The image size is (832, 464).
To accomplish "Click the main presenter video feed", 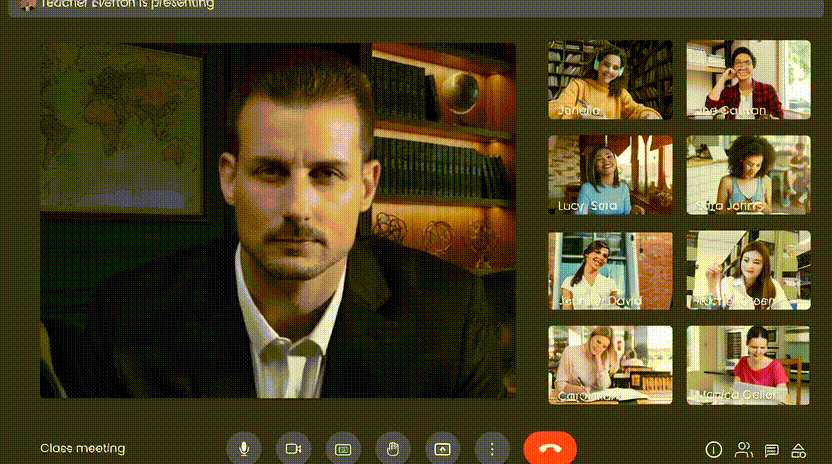I will (278, 220).
